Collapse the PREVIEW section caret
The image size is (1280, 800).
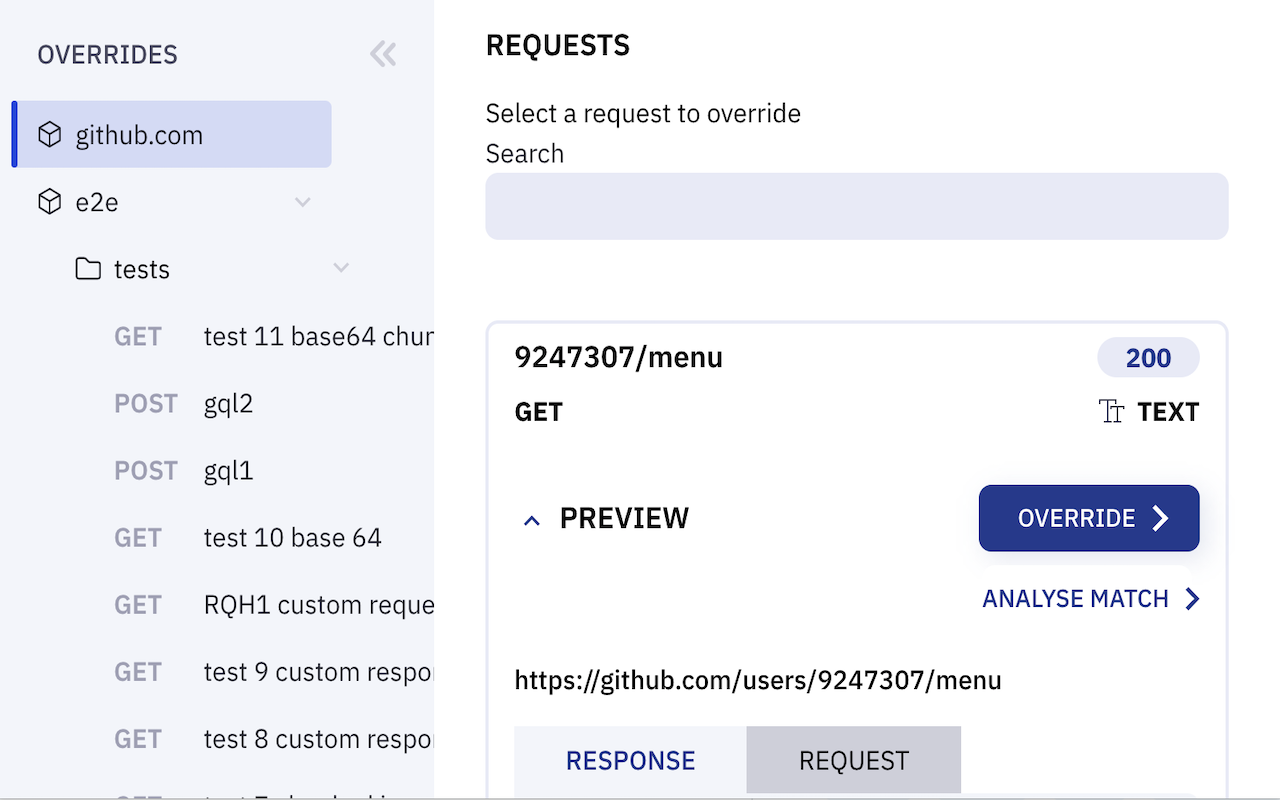532,520
